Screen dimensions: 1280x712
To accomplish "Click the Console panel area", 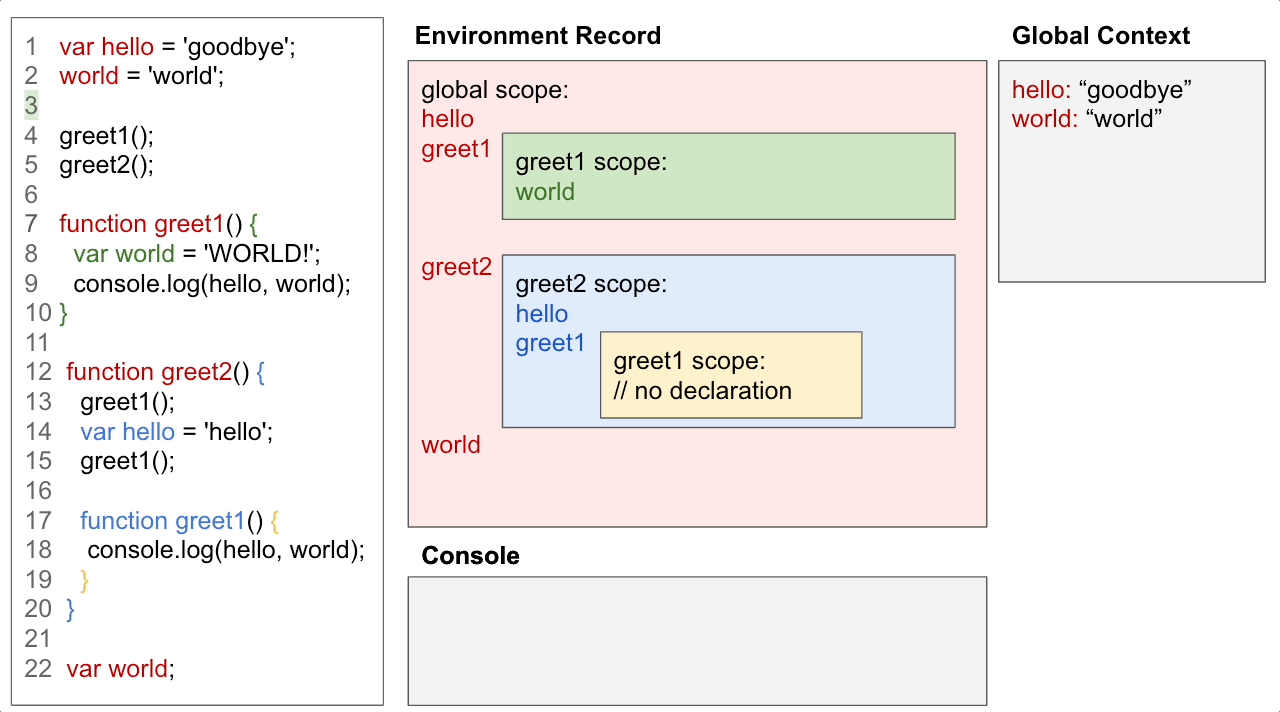I will click(696, 640).
